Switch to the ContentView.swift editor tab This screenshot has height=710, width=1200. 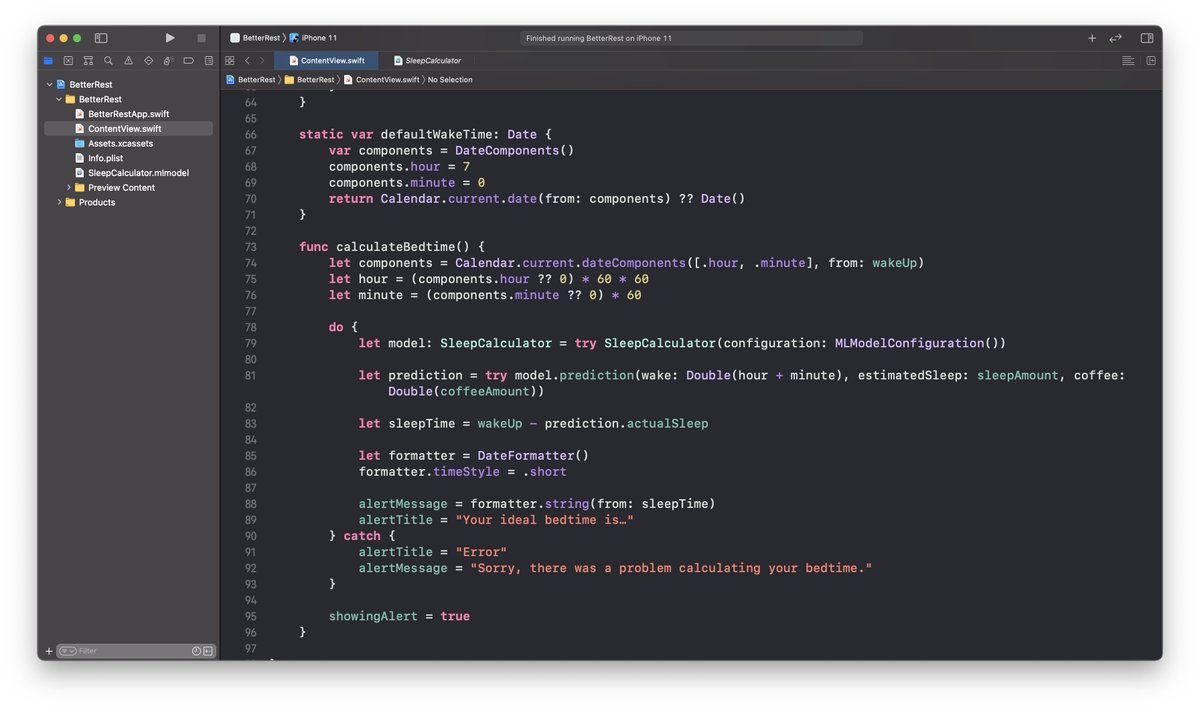[326, 60]
